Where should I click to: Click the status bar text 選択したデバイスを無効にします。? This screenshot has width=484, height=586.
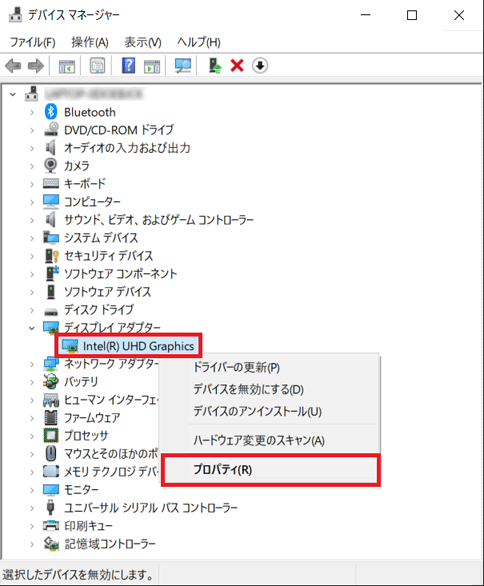tap(78, 574)
